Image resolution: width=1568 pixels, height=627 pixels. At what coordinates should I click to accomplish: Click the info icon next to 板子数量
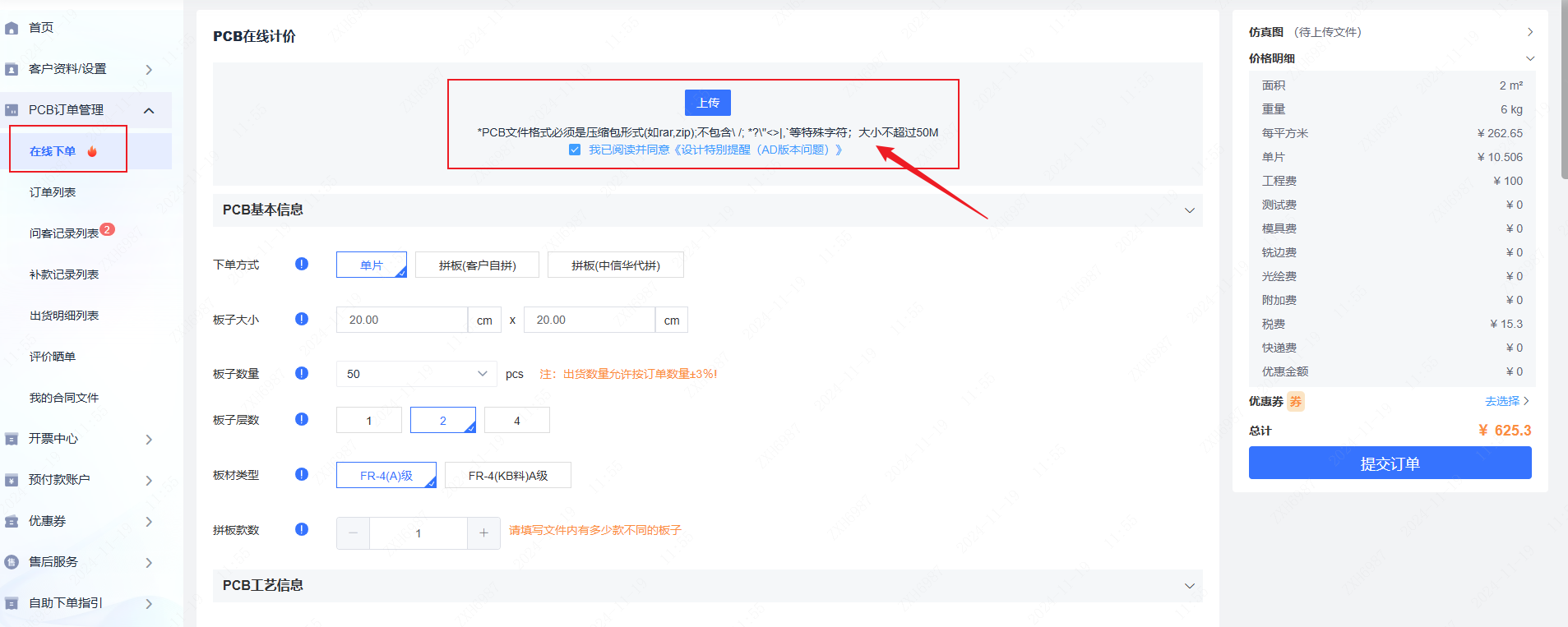pos(302,373)
